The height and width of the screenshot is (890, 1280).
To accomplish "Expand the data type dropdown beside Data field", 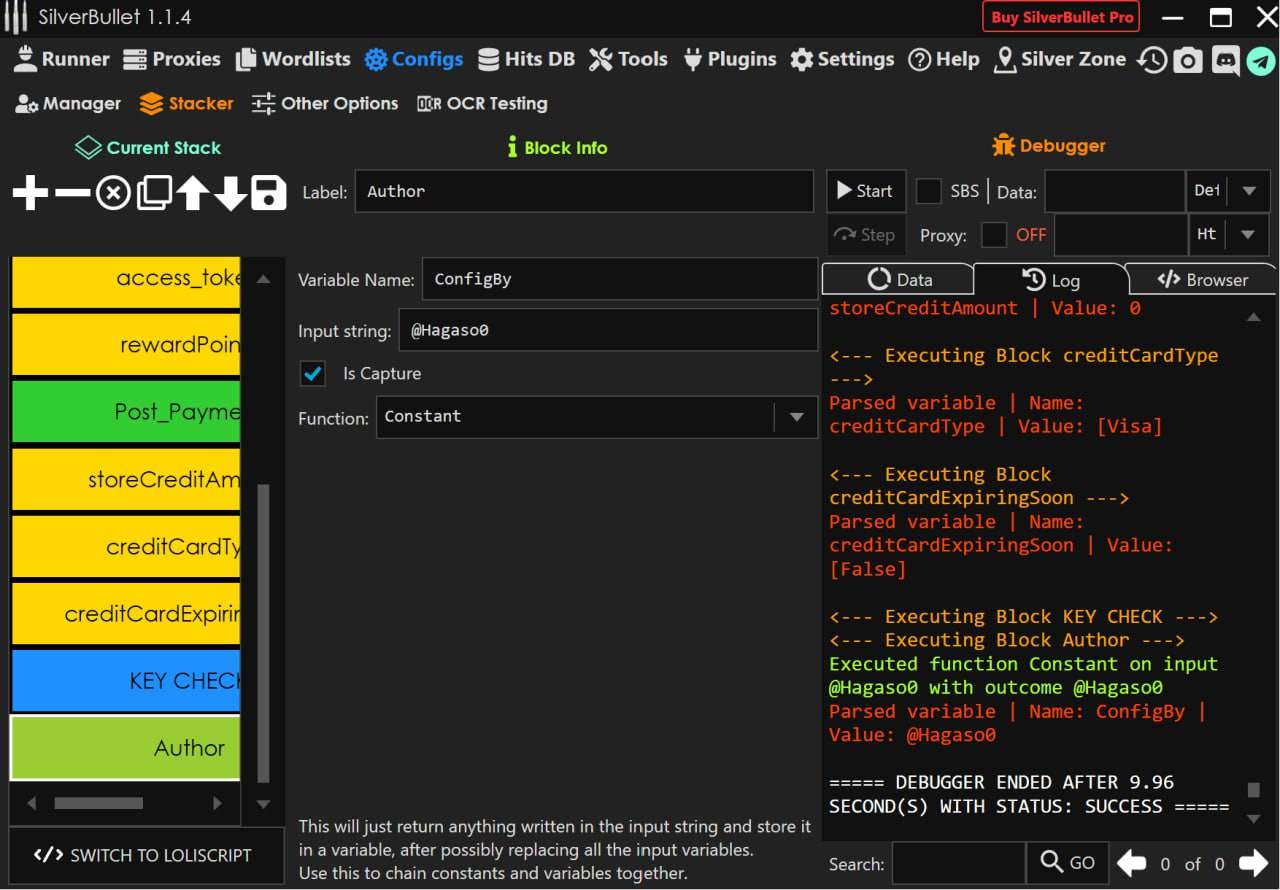I will click(x=1248, y=191).
